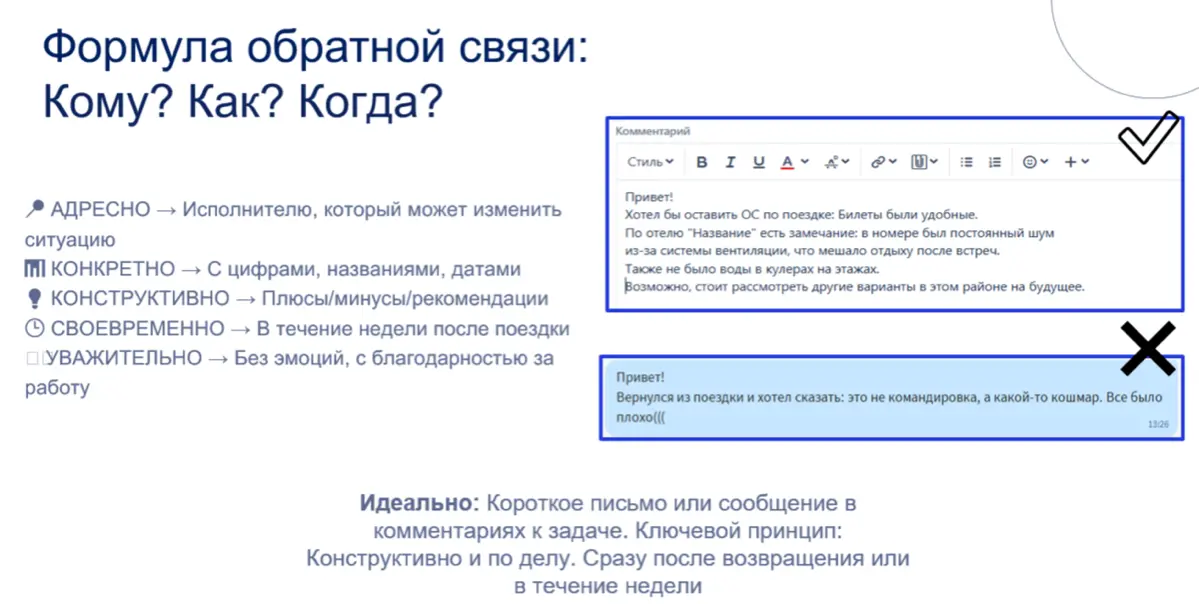Apply a bulleted list

pos(966,161)
